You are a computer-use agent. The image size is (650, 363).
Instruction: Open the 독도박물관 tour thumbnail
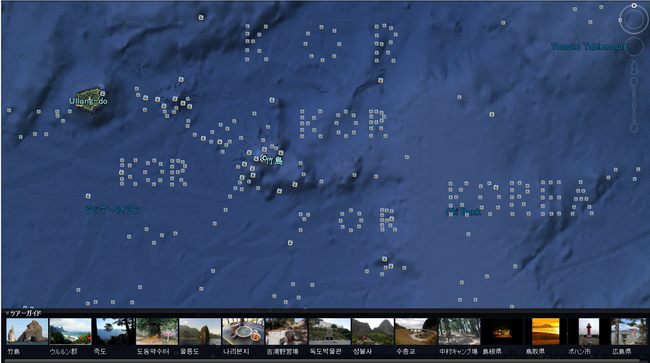click(x=330, y=332)
